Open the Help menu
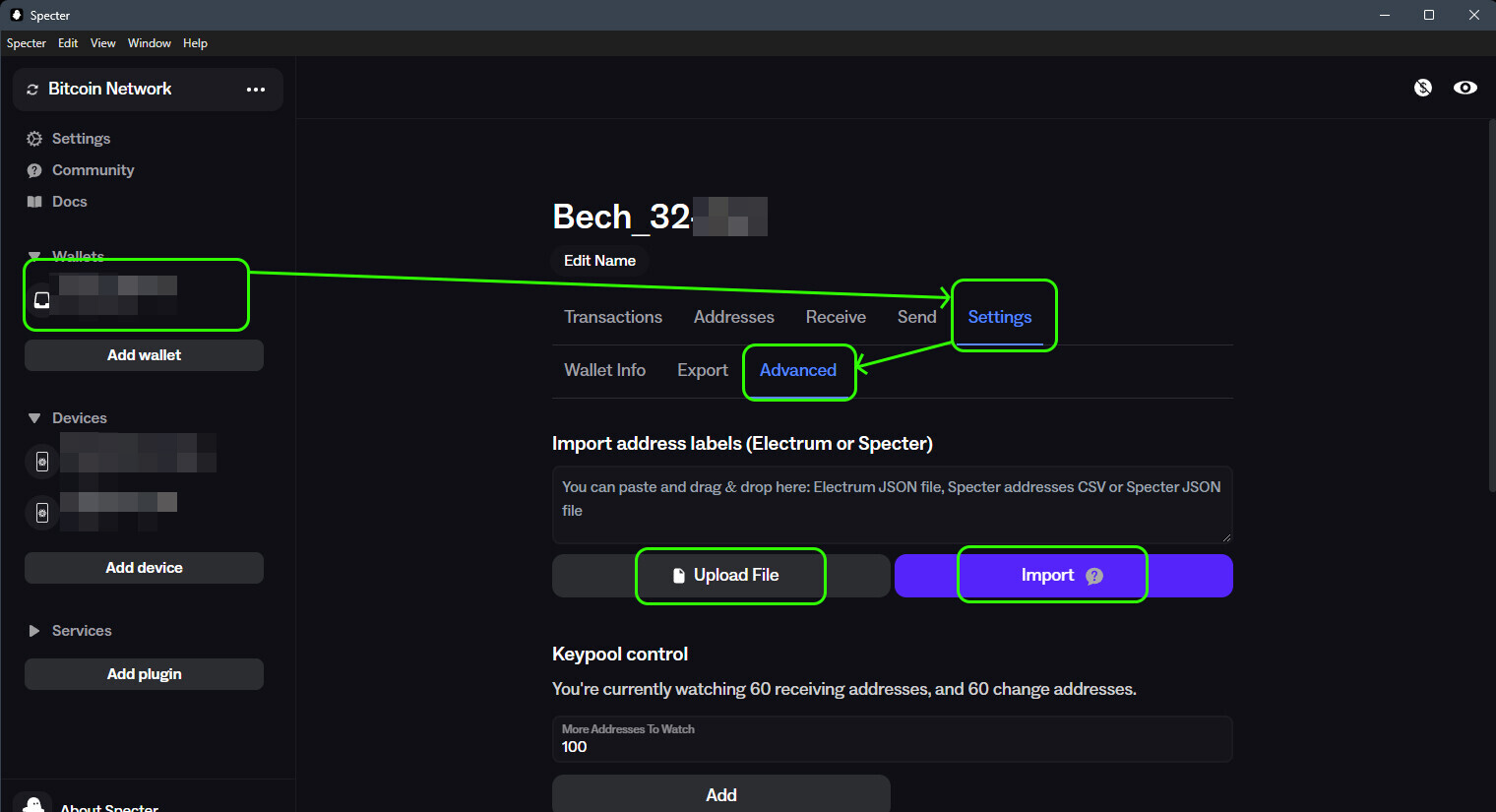This screenshot has width=1496, height=812. coord(196,43)
